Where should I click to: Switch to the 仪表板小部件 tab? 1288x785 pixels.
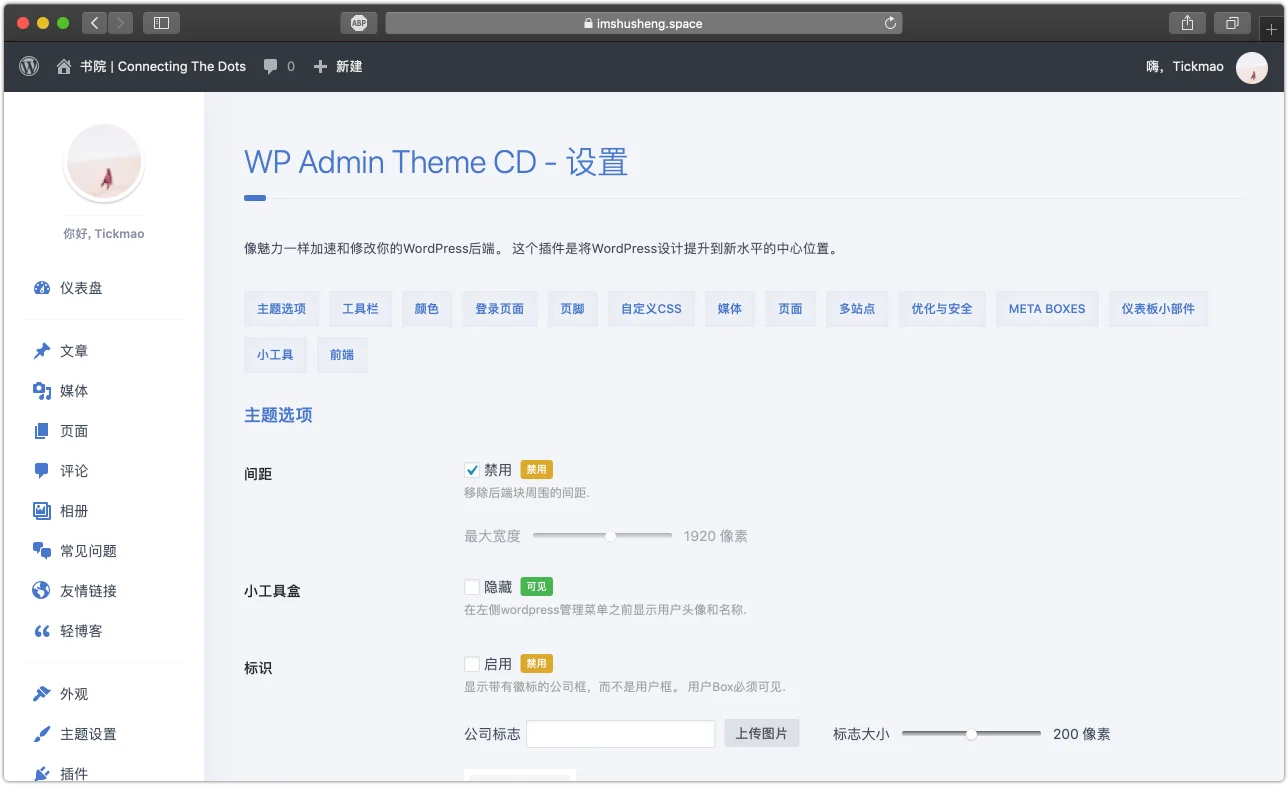coord(1158,309)
